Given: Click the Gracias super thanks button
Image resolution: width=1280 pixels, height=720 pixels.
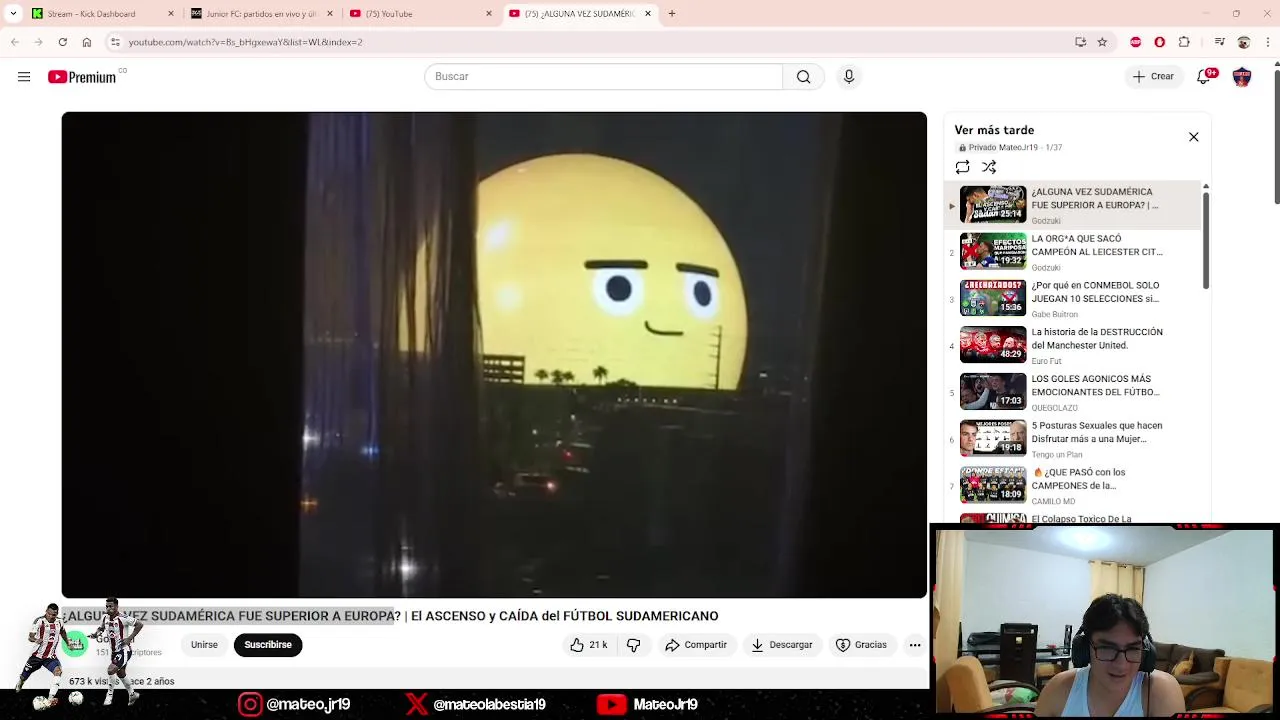Looking at the screenshot, I should pyautogui.click(x=861, y=645).
